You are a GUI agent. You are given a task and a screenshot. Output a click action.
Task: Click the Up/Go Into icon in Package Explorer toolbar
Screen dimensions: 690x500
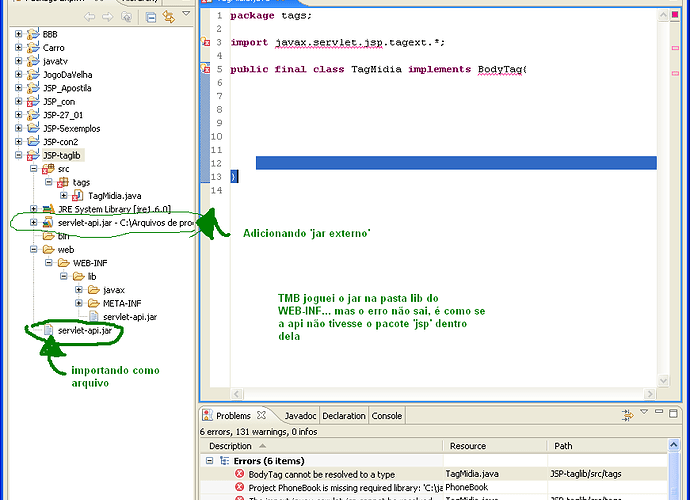tap(127, 17)
